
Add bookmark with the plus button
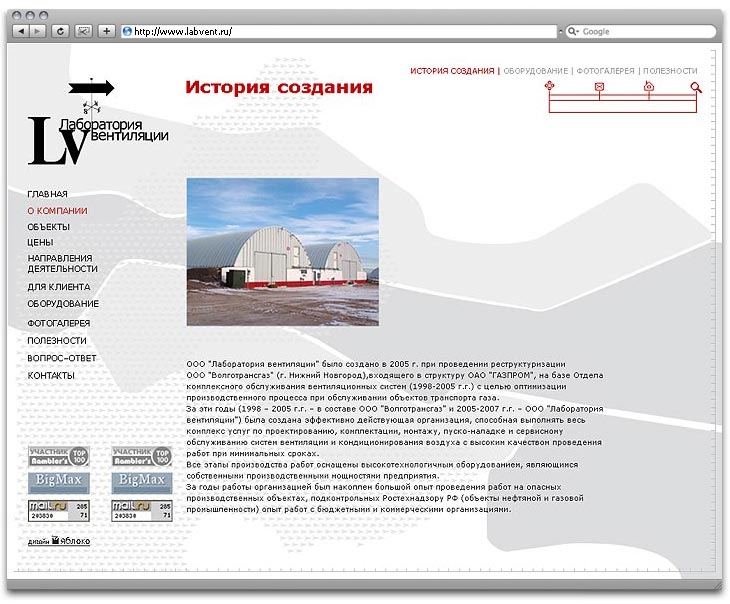[x=107, y=31]
